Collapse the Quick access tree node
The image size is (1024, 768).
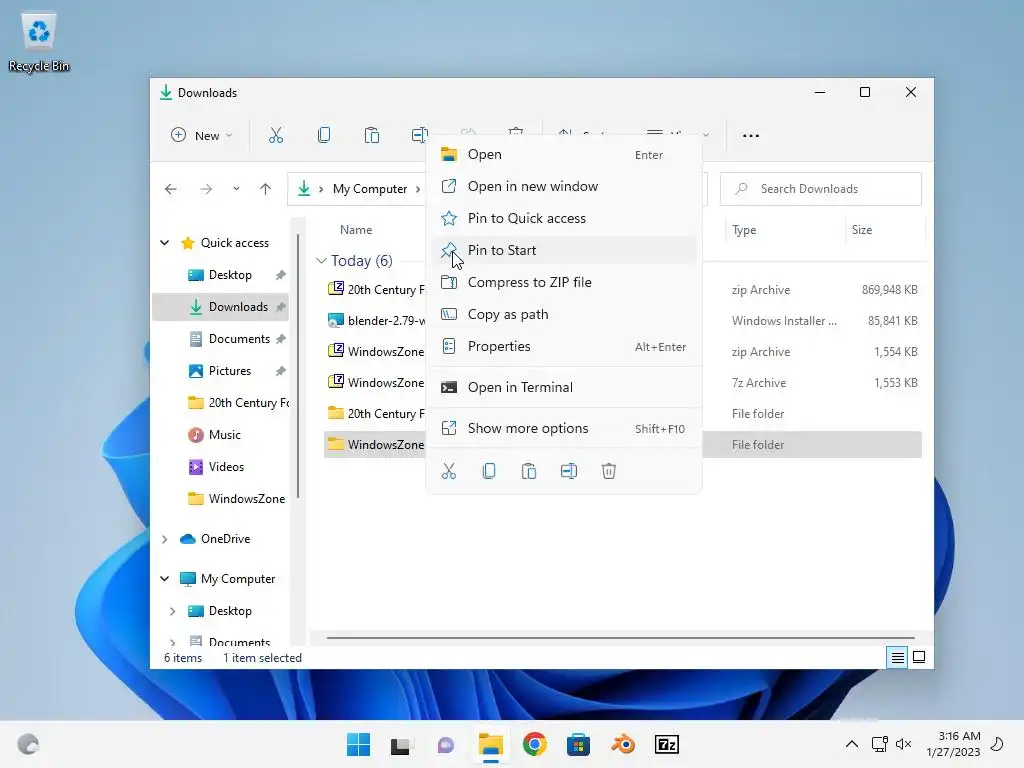[x=165, y=243]
